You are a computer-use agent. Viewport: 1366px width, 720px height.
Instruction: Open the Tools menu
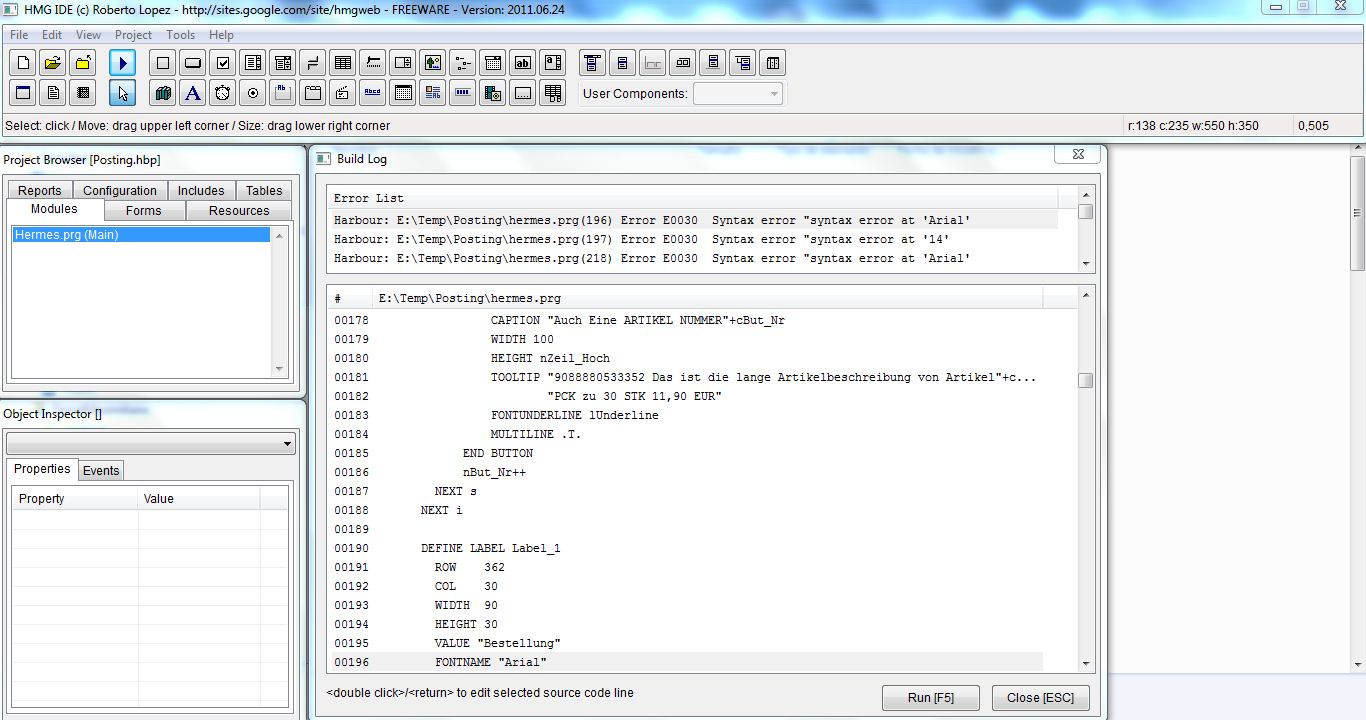pyautogui.click(x=181, y=35)
